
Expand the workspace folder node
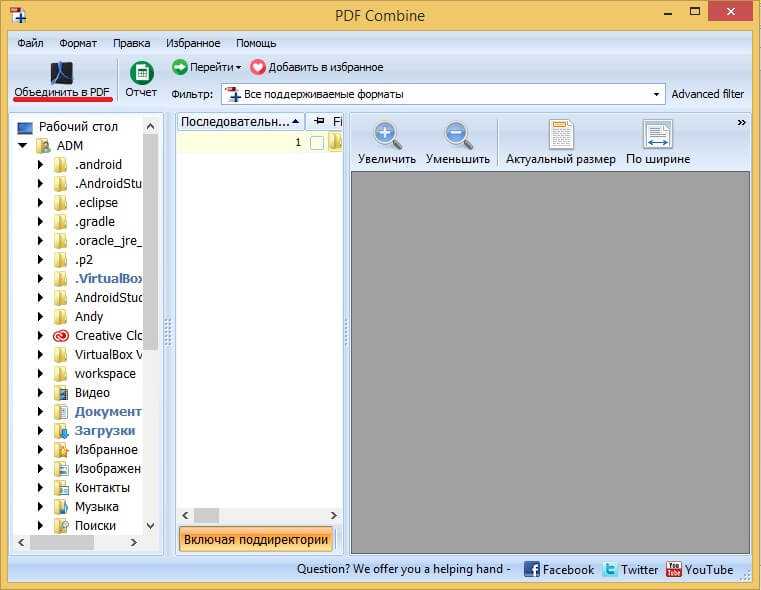point(40,374)
